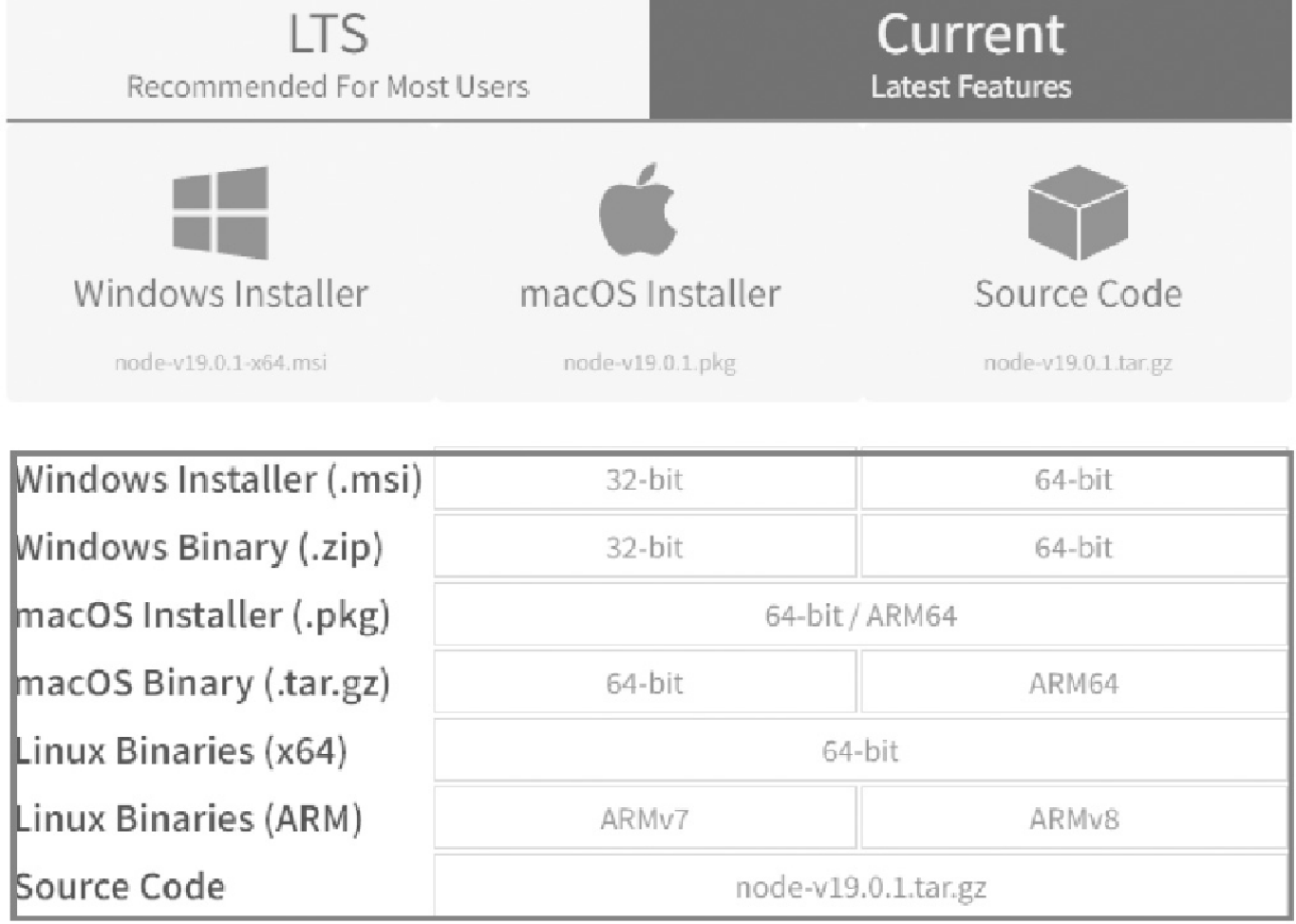This screenshot has width=1296, height=924.
Task: Download node-v19.0.1-x64.msi file link
Action: click(x=220, y=363)
